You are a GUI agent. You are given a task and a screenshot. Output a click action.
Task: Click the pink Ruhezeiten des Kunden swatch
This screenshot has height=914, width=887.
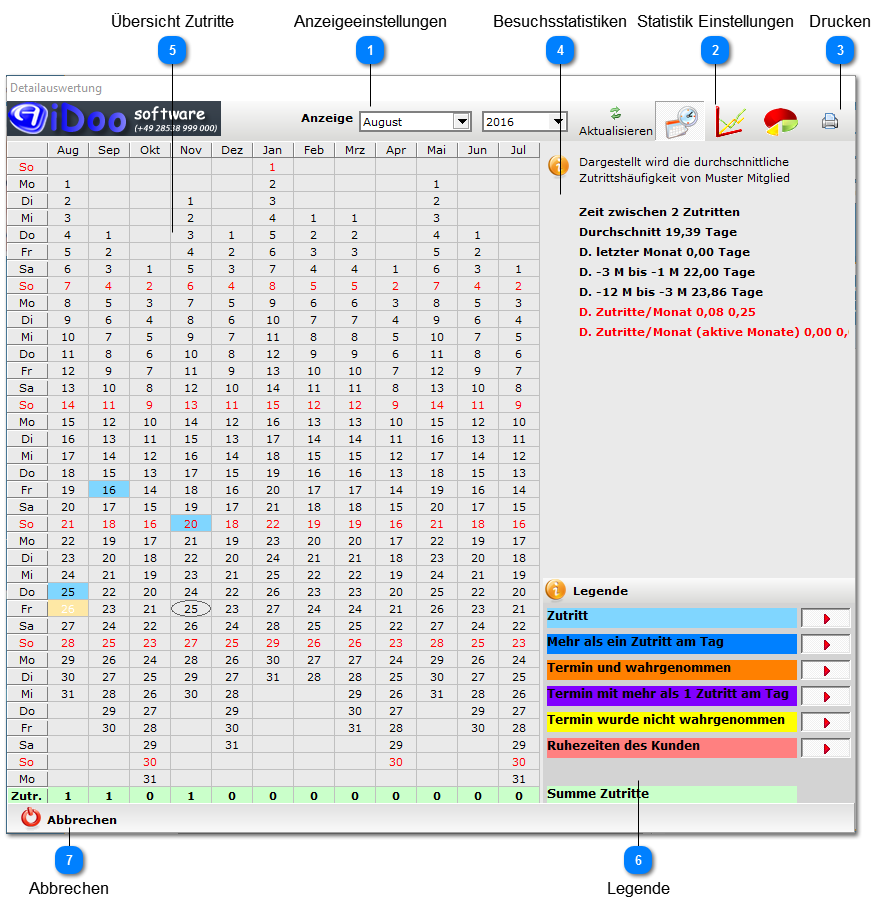671,748
